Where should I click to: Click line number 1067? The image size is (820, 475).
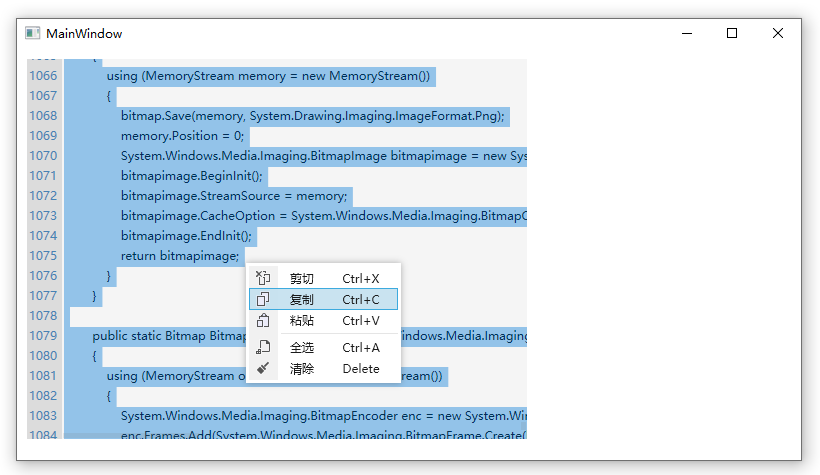[43, 96]
